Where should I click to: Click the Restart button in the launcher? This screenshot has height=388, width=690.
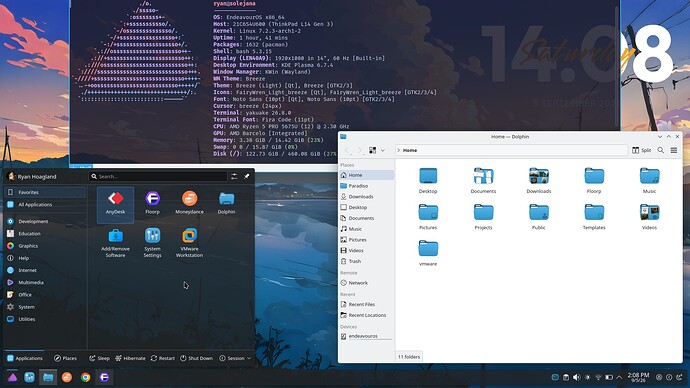coord(162,358)
